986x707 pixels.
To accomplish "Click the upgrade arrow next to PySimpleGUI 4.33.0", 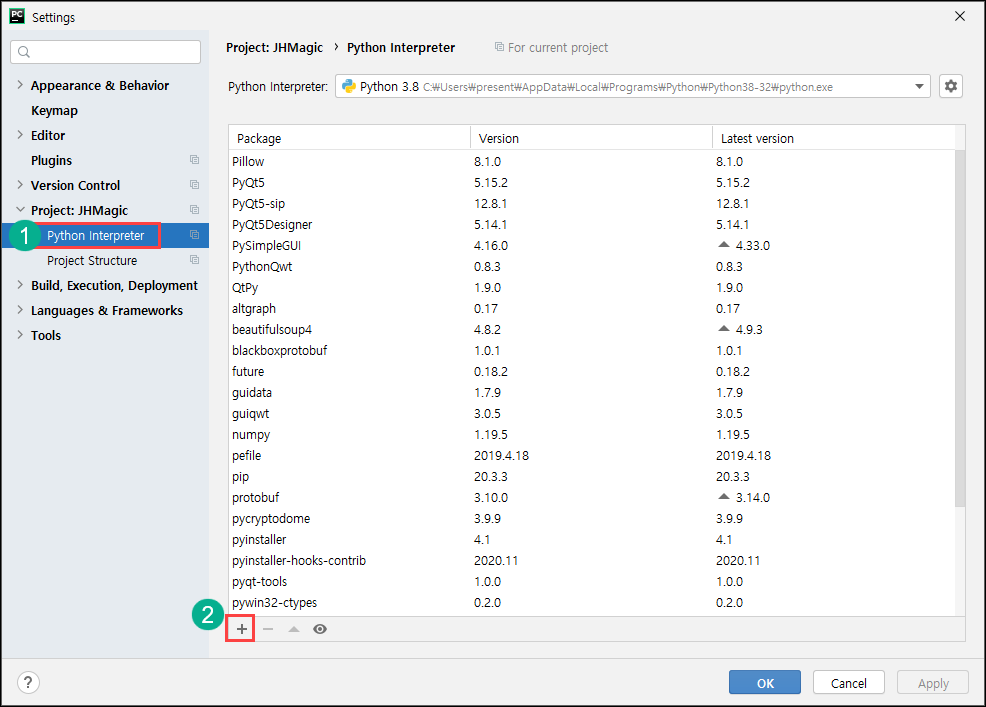I will click(724, 244).
